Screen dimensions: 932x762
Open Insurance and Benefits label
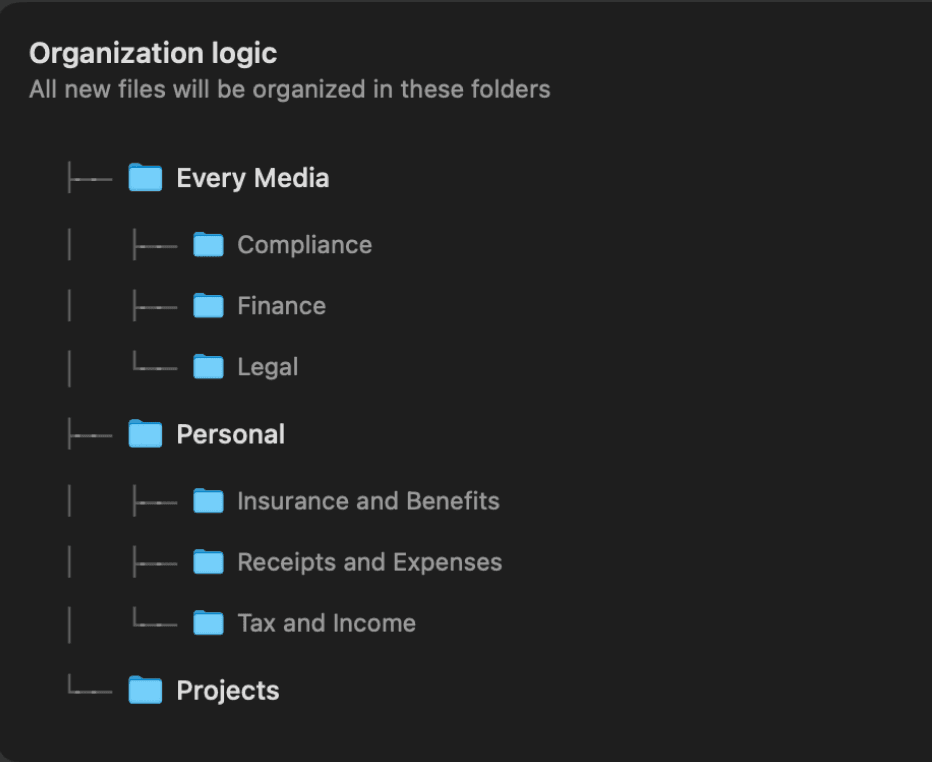point(368,501)
